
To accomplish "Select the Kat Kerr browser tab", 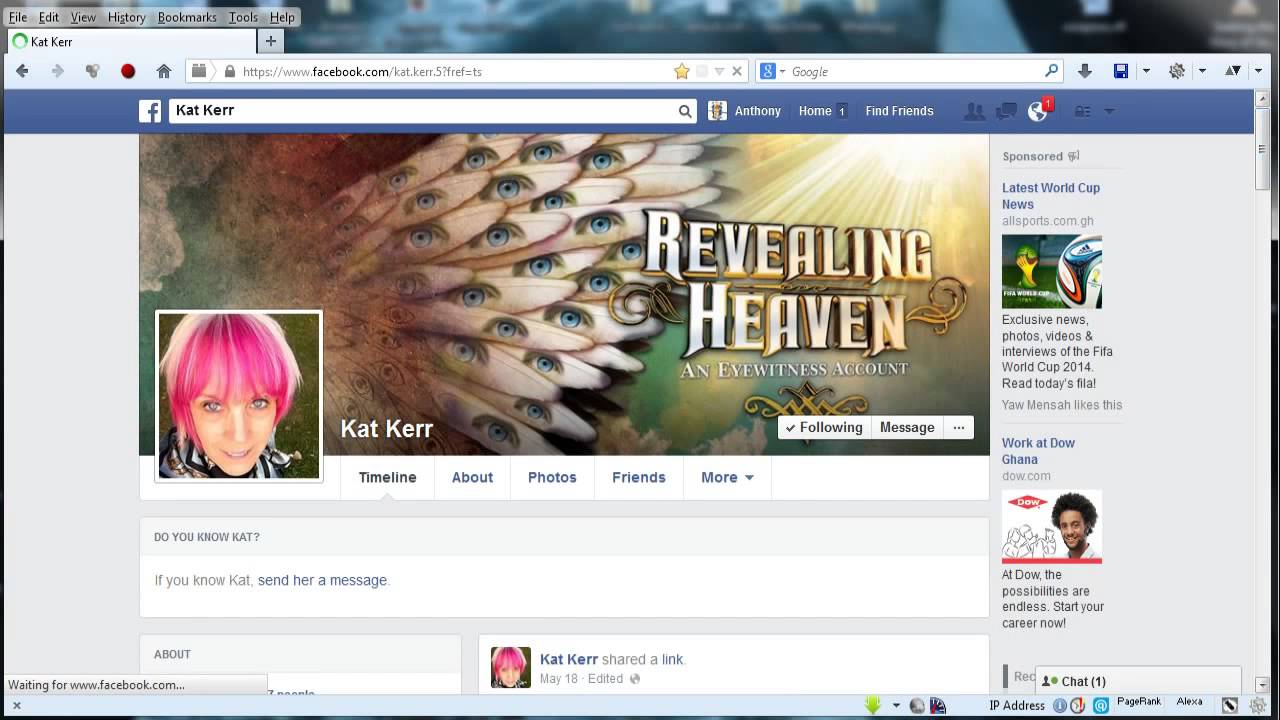I will 130,41.
